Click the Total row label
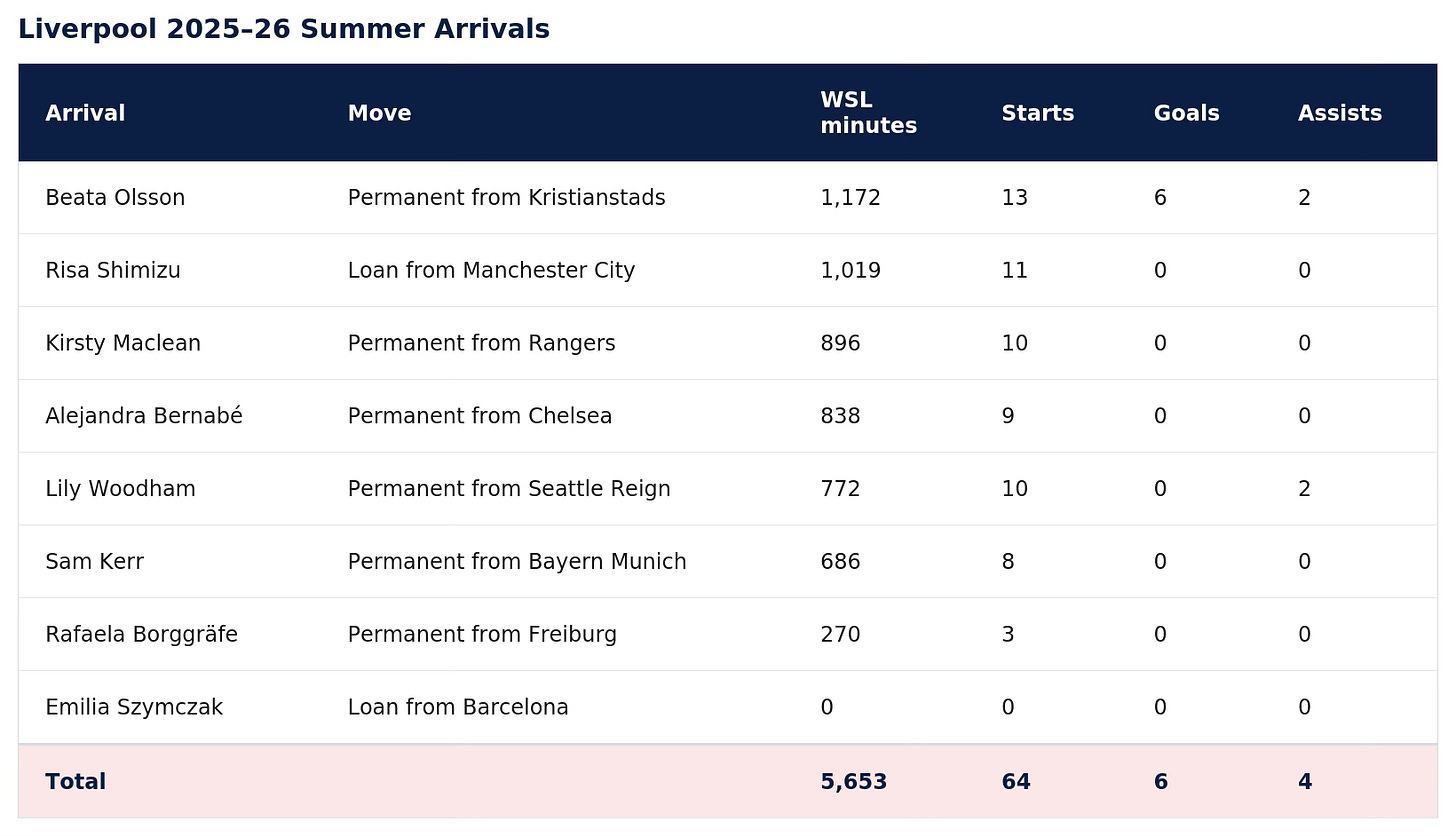 75,782
